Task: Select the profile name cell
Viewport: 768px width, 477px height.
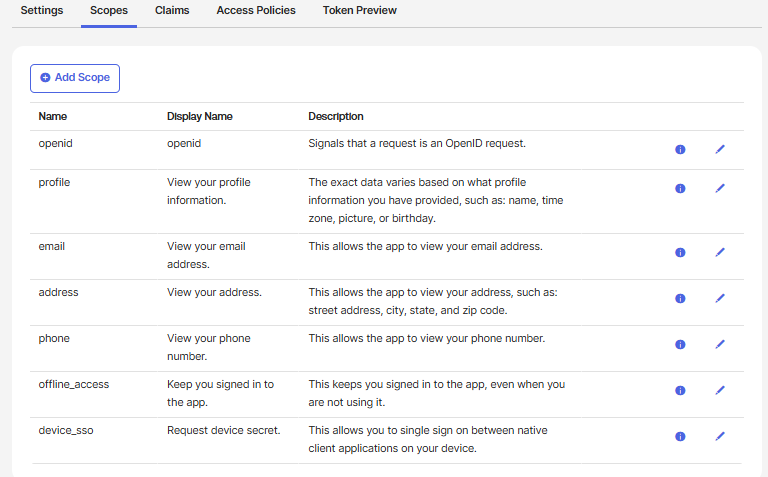Action: tap(54, 183)
